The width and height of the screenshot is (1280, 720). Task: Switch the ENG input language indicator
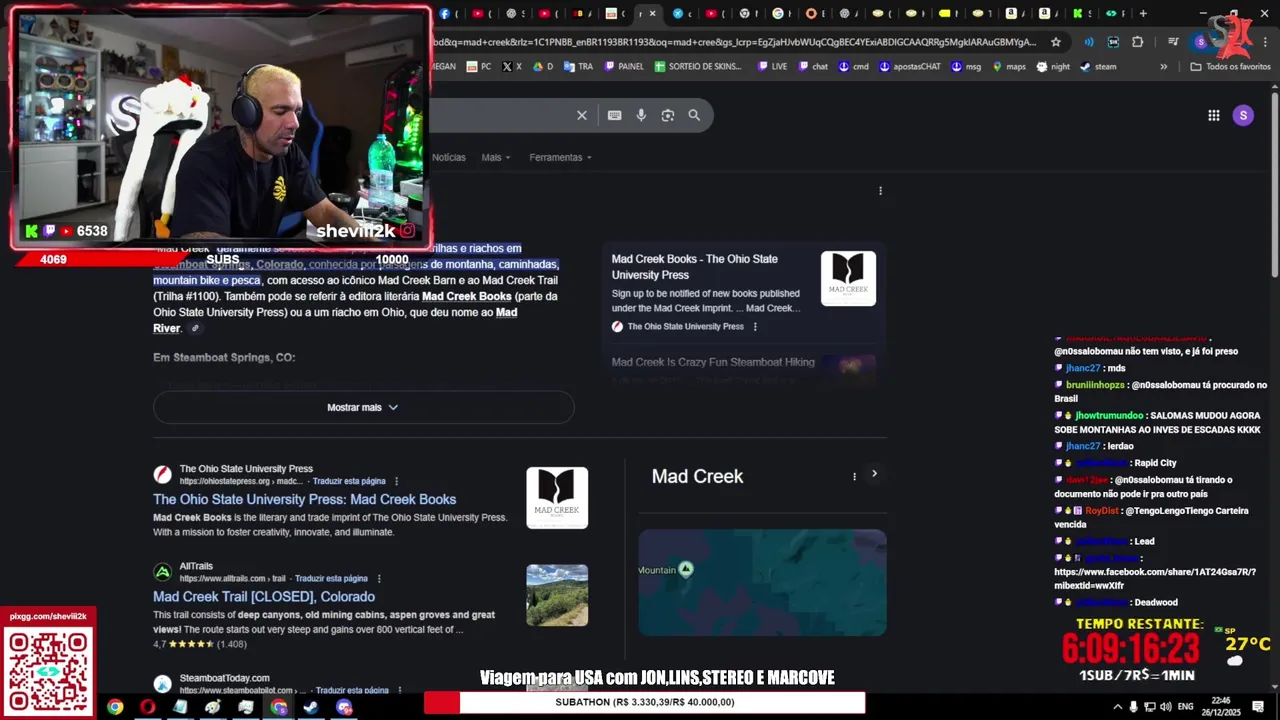pyautogui.click(x=1186, y=707)
